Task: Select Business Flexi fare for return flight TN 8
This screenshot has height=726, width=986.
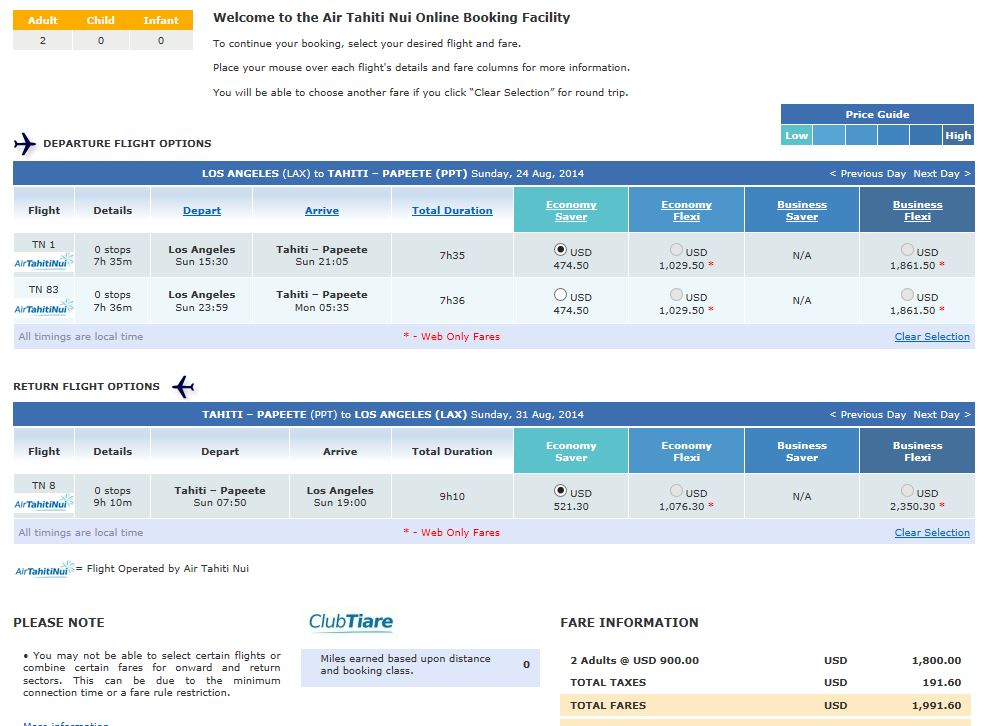Action: click(907, 490)
